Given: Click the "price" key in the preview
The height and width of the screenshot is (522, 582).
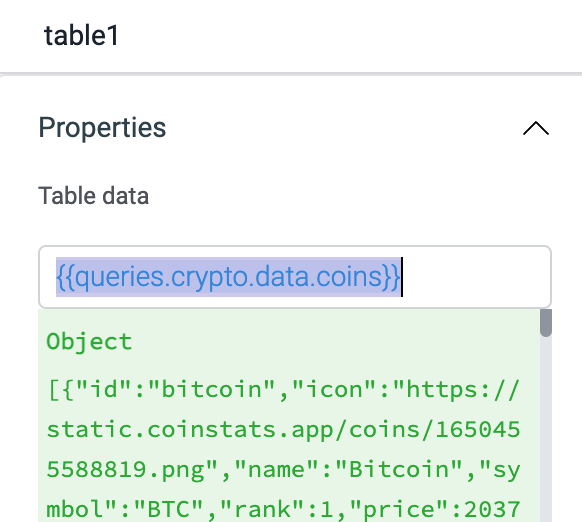Looking at the screenshot, I should click(399, 509).
